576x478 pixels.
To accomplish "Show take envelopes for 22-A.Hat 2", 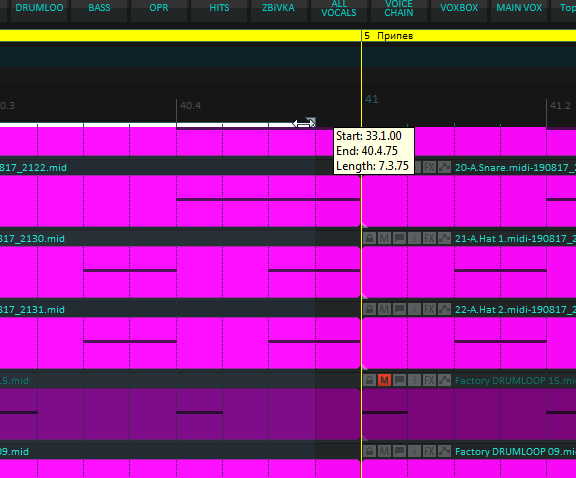I will [444, 309].
